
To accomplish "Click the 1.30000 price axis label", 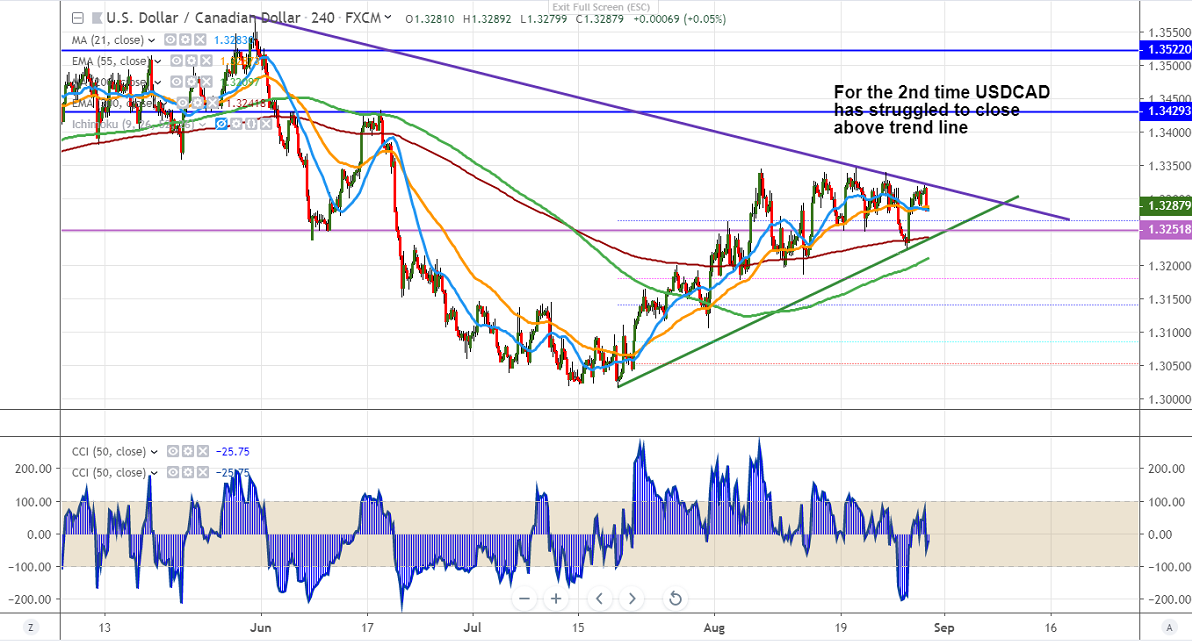I will click(x=1169, y=399).
